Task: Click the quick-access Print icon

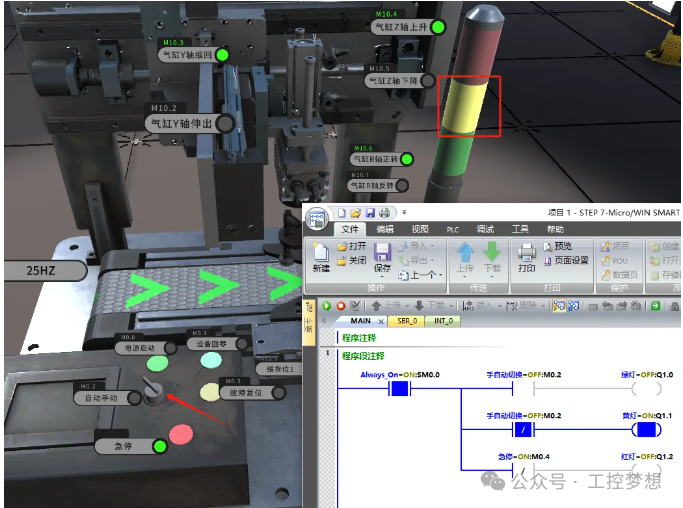Action: [385, 213]
